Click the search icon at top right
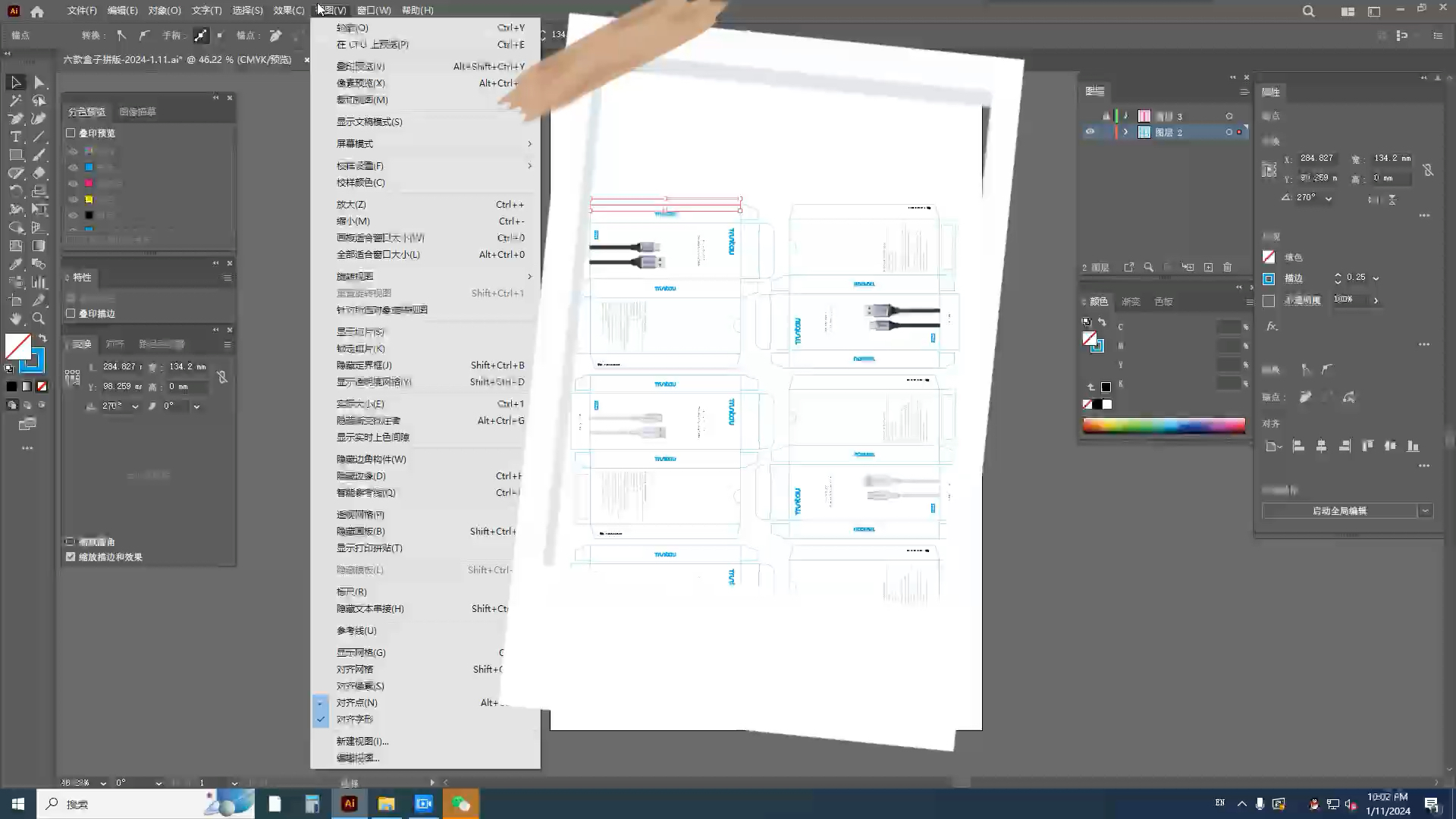 [x=1308, y=11]
